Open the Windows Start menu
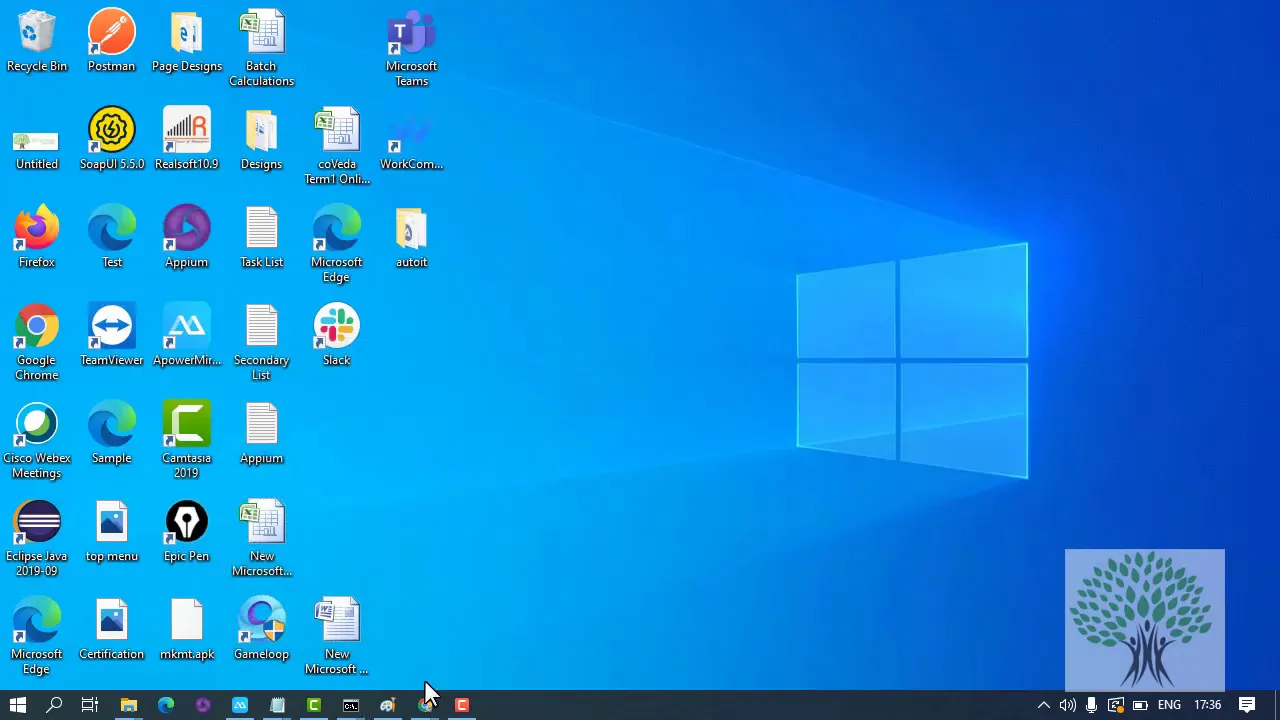Image resolution: width=1280 pixels, height=720 pixels. tap(18, 705)
